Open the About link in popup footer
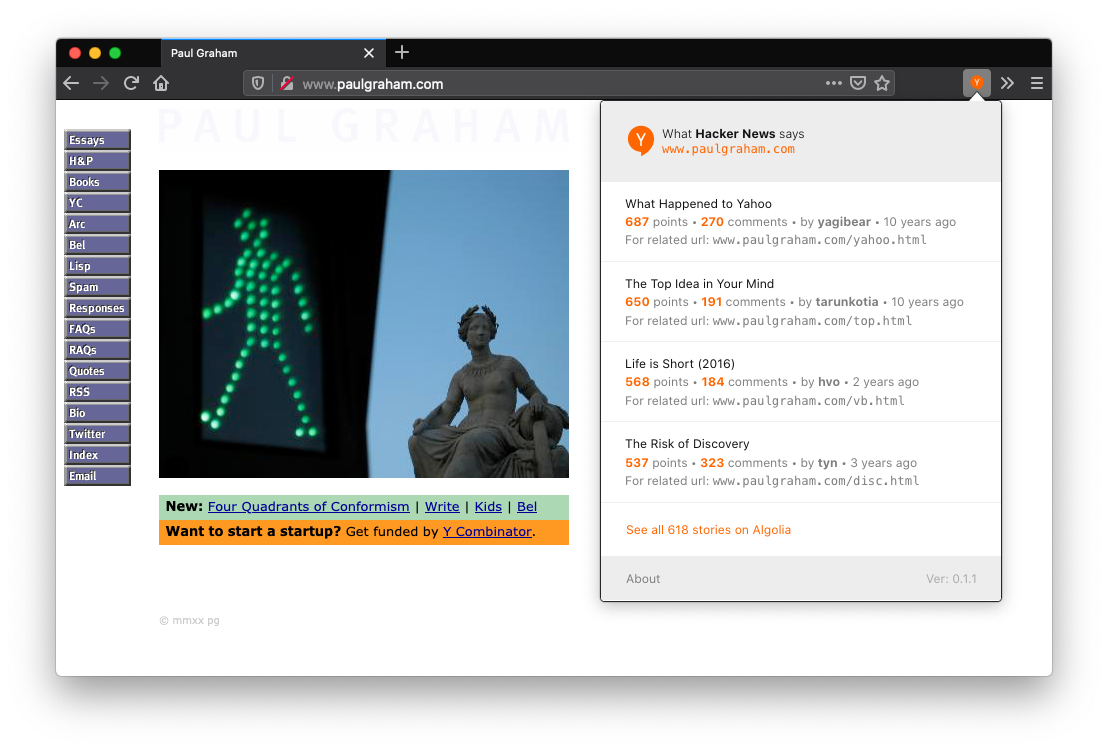The image size is (1108, 750). click(643, 579)
